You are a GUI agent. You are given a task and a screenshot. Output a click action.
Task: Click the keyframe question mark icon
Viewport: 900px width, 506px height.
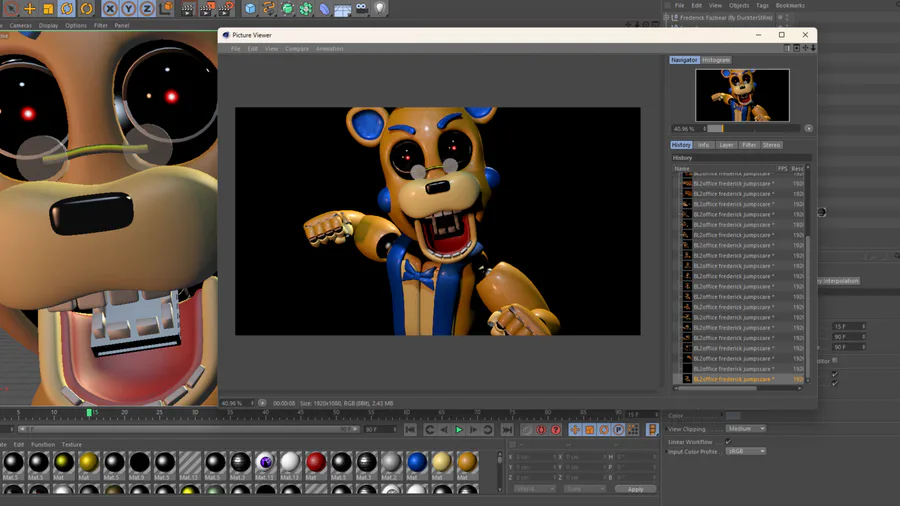pos(555,430)
